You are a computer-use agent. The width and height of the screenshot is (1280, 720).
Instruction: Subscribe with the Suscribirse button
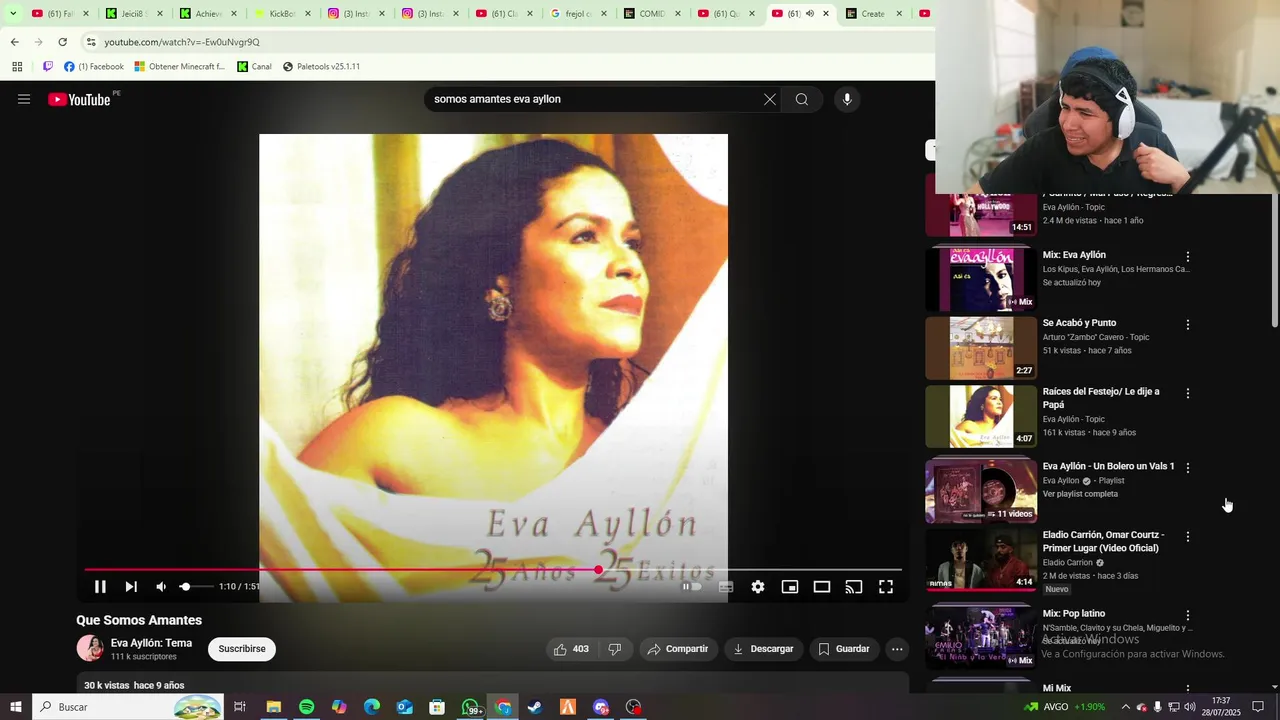tap(242, 649)
